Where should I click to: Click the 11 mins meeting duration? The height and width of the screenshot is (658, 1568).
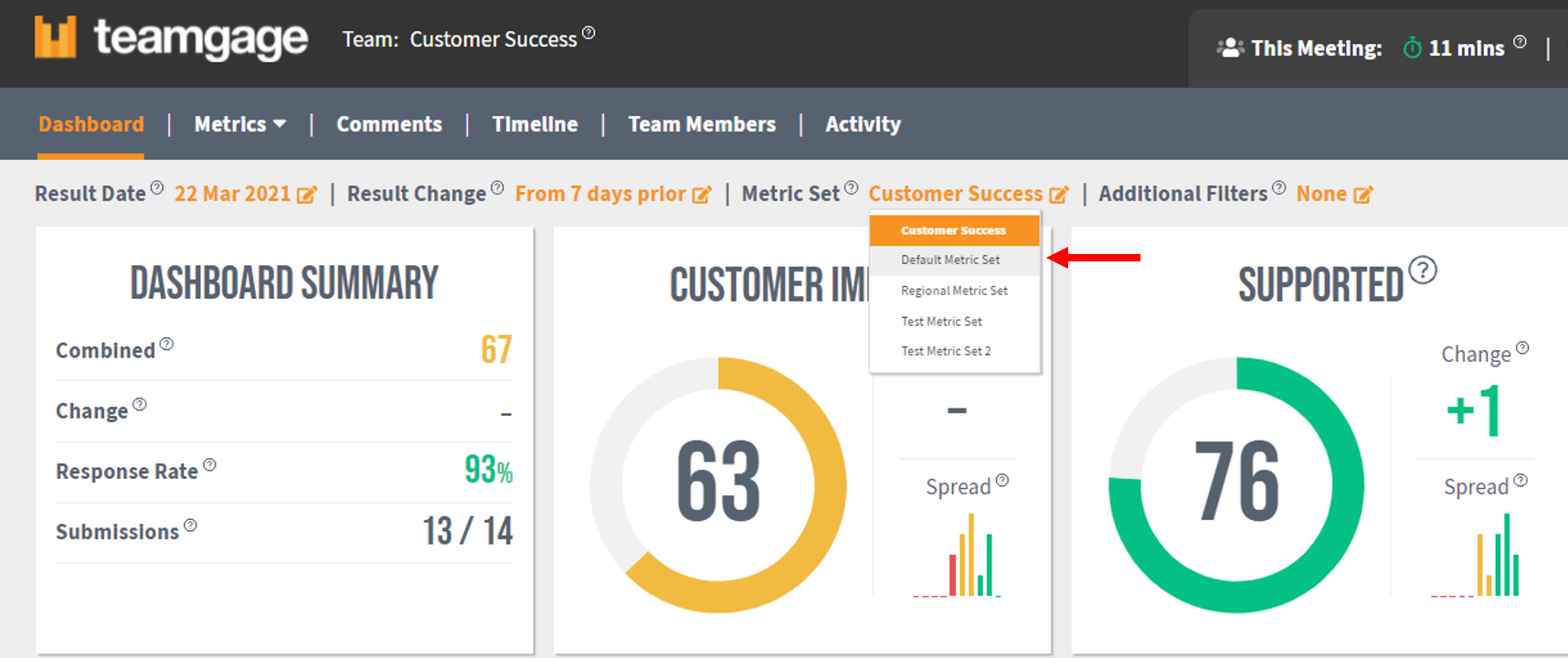(x=1467, y=48)
